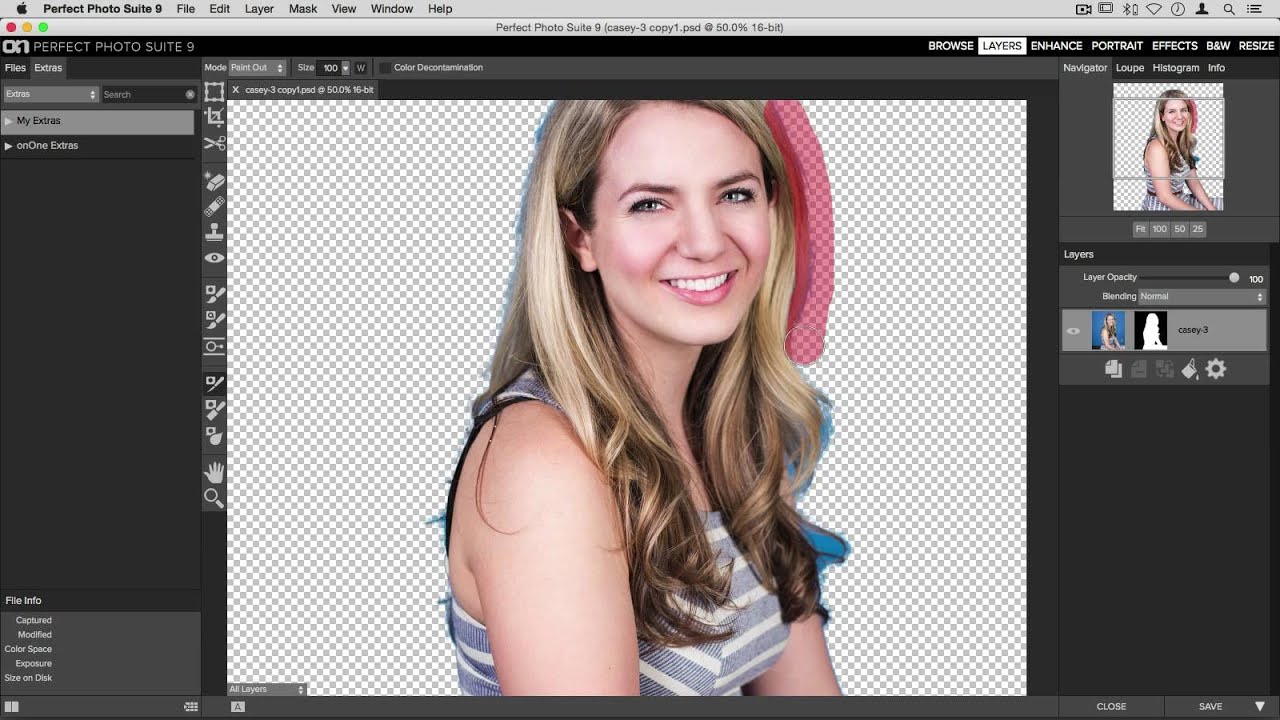Select the Perfect Eraser tool

pos(214,181)
